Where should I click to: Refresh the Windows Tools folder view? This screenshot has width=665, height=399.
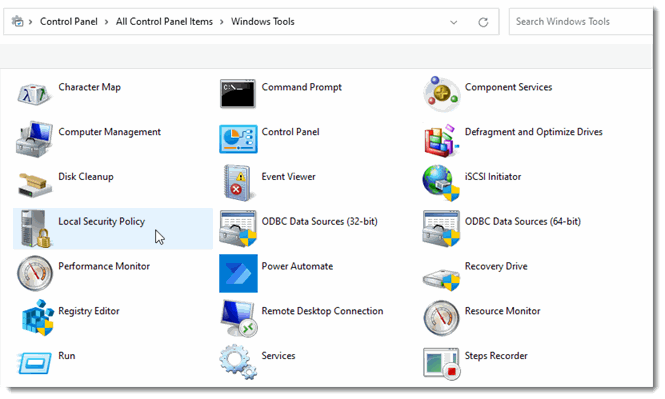point(483,22)
